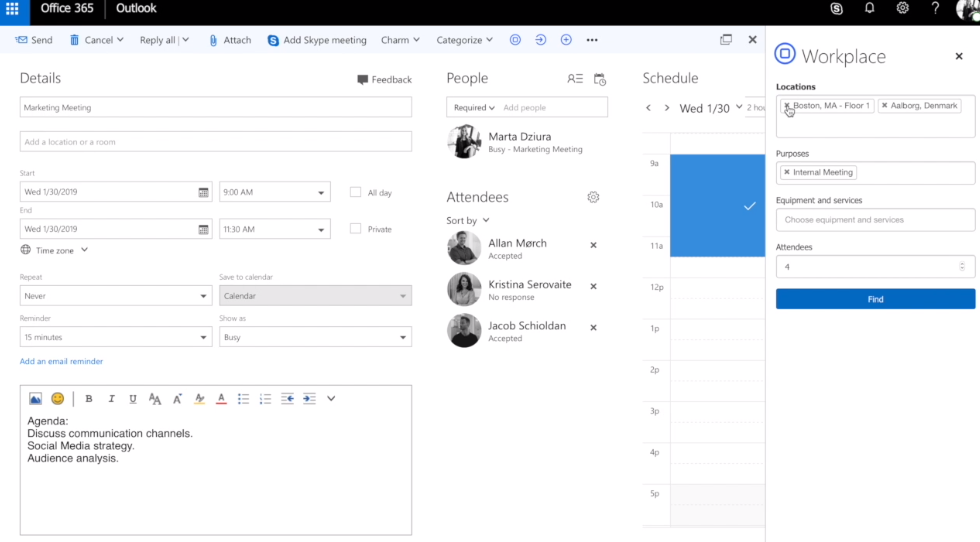Screen dimensions: 980x542
Task: Click the arrow-in-circle add-in icon
Action: 541,40
